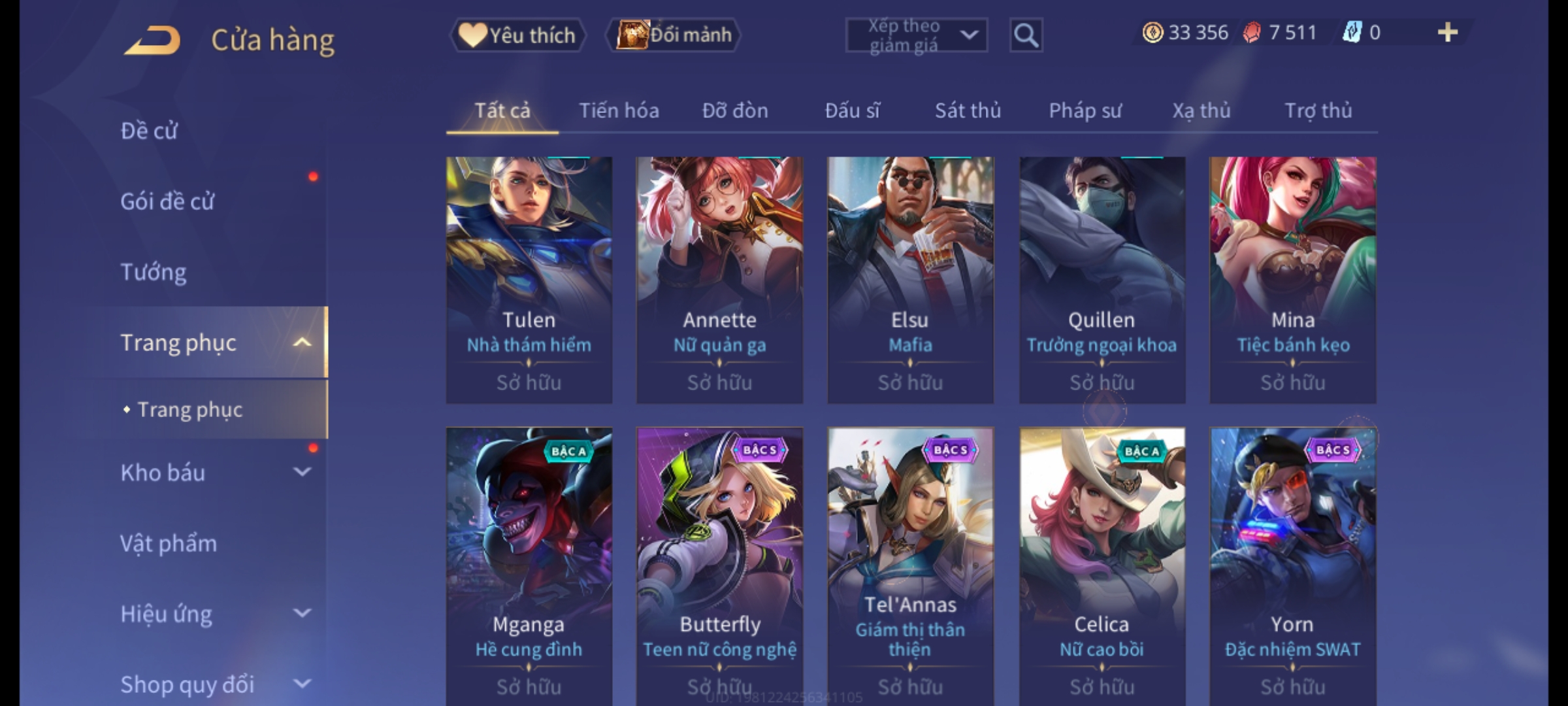The height and width of the screenshot is (706, 1568).
Task: Switch to the Tiến hóa tab
Action: point(619,110)
